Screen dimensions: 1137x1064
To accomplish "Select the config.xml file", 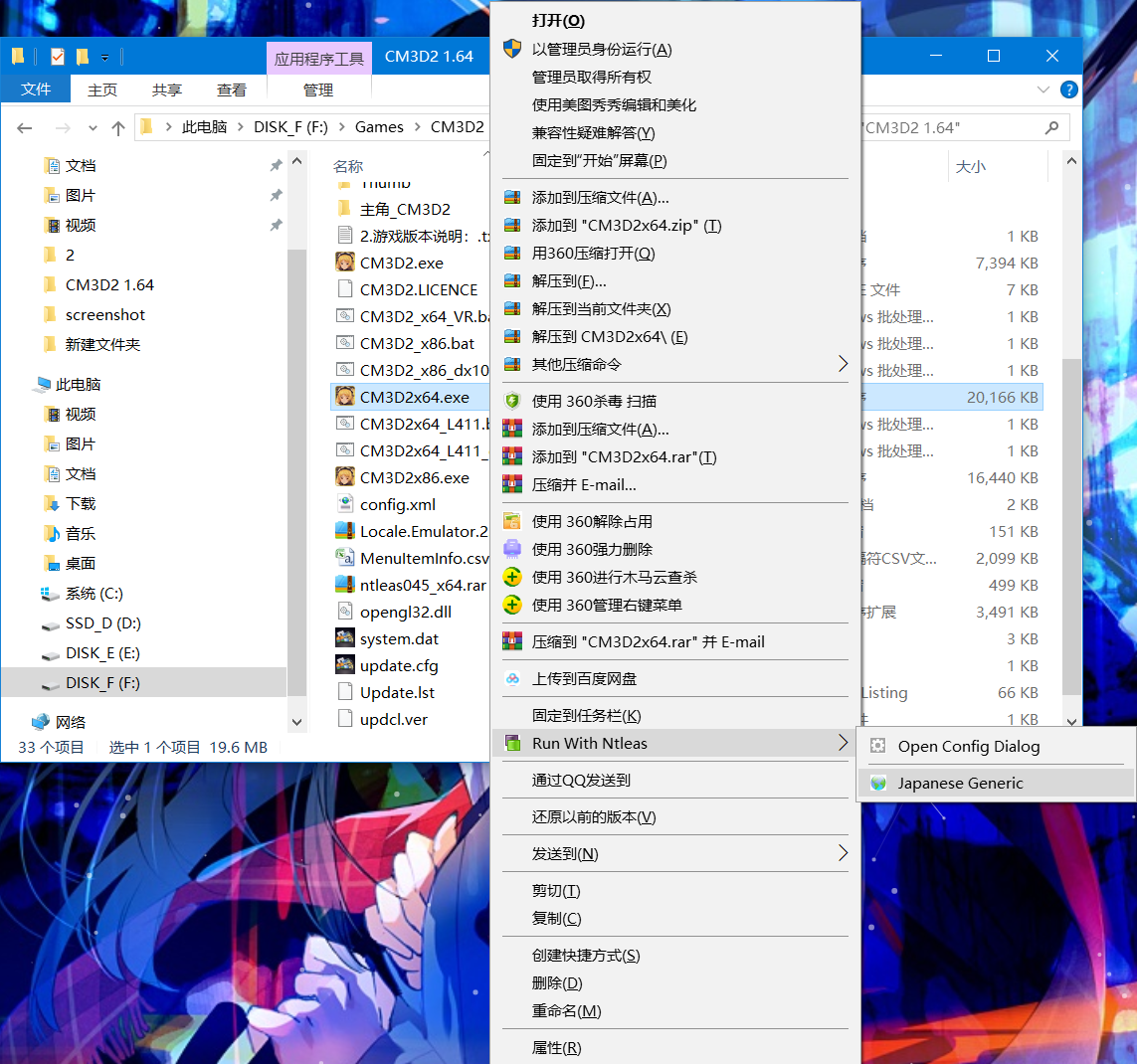I will point(397,504).
